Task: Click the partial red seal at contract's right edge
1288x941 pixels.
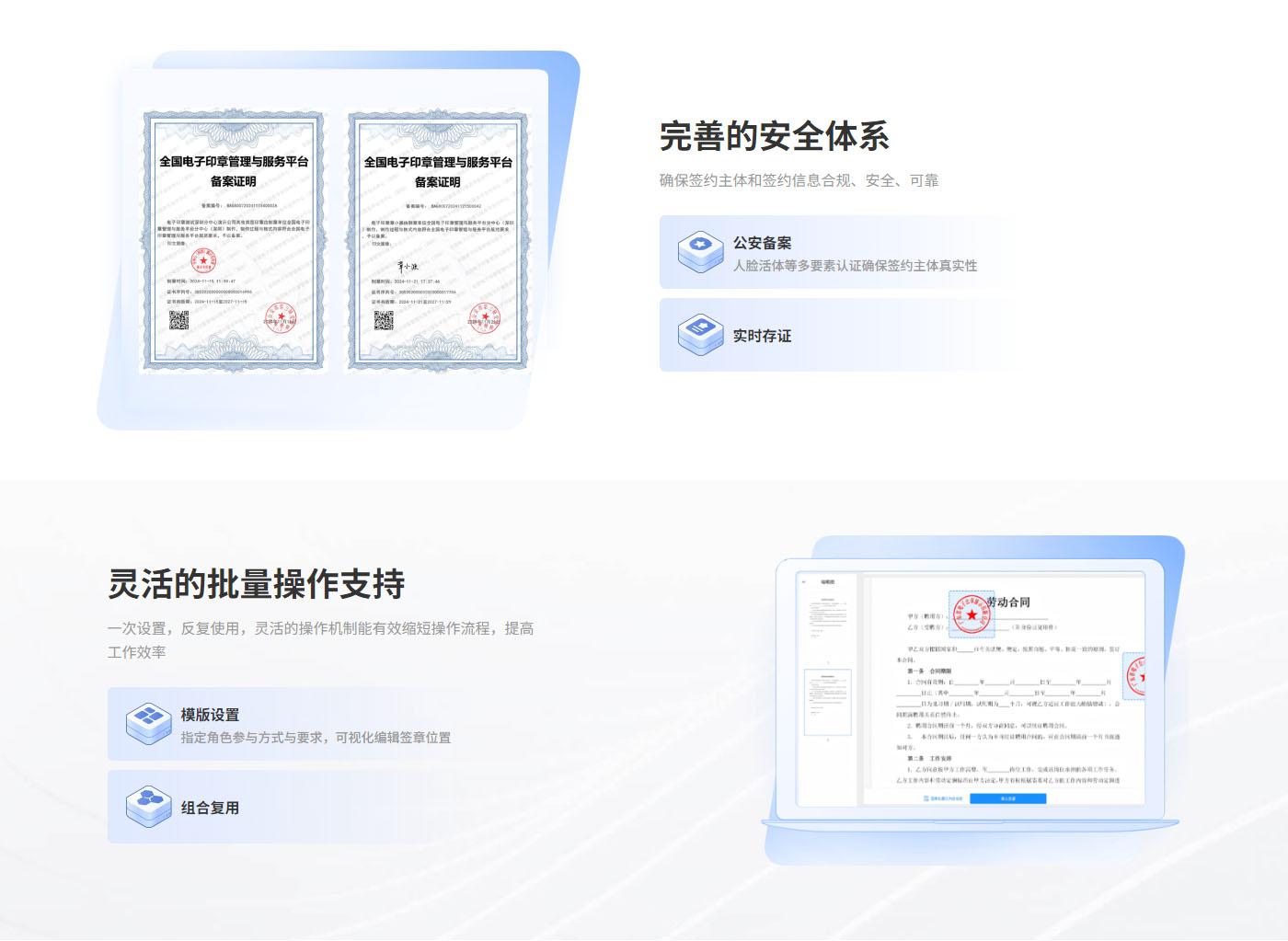Action: [x=1136, y=676]
